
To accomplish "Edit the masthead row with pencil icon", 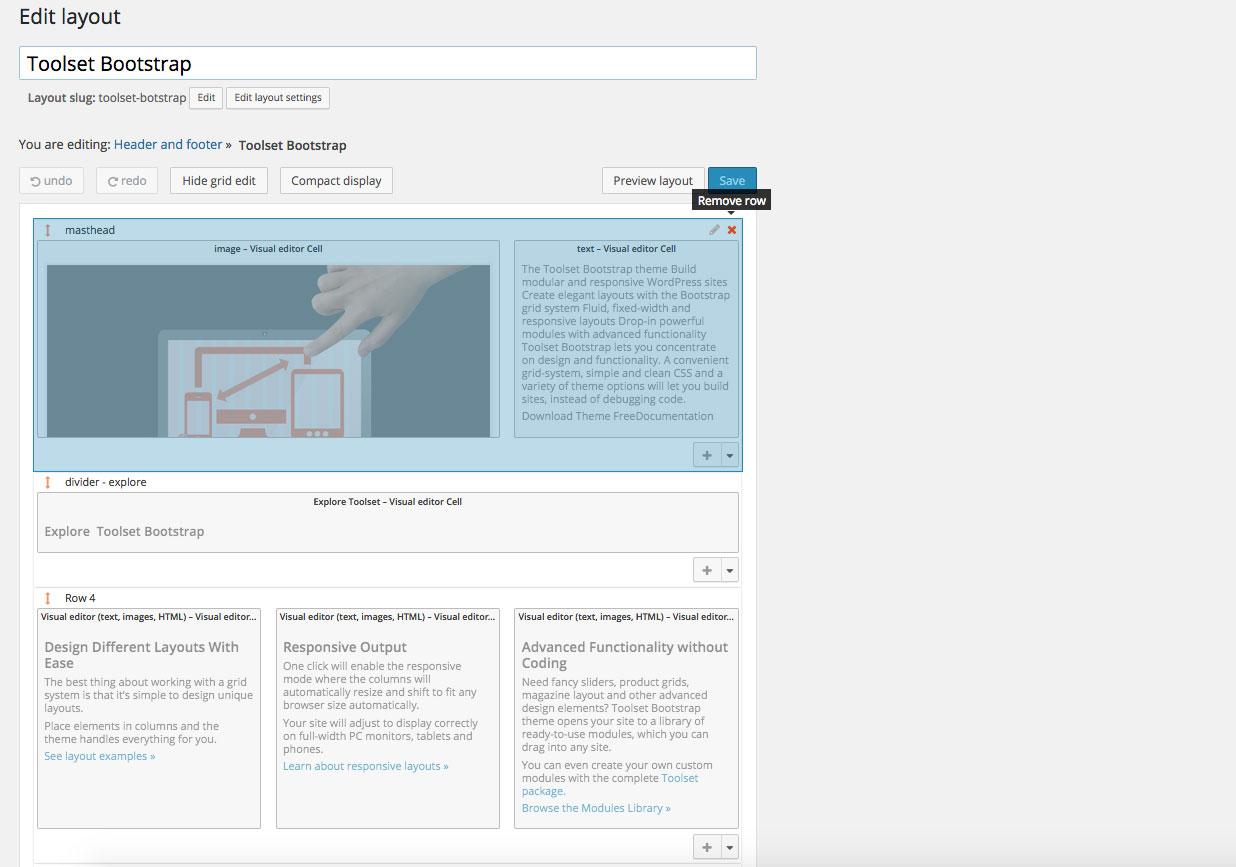I will [714, 230].
